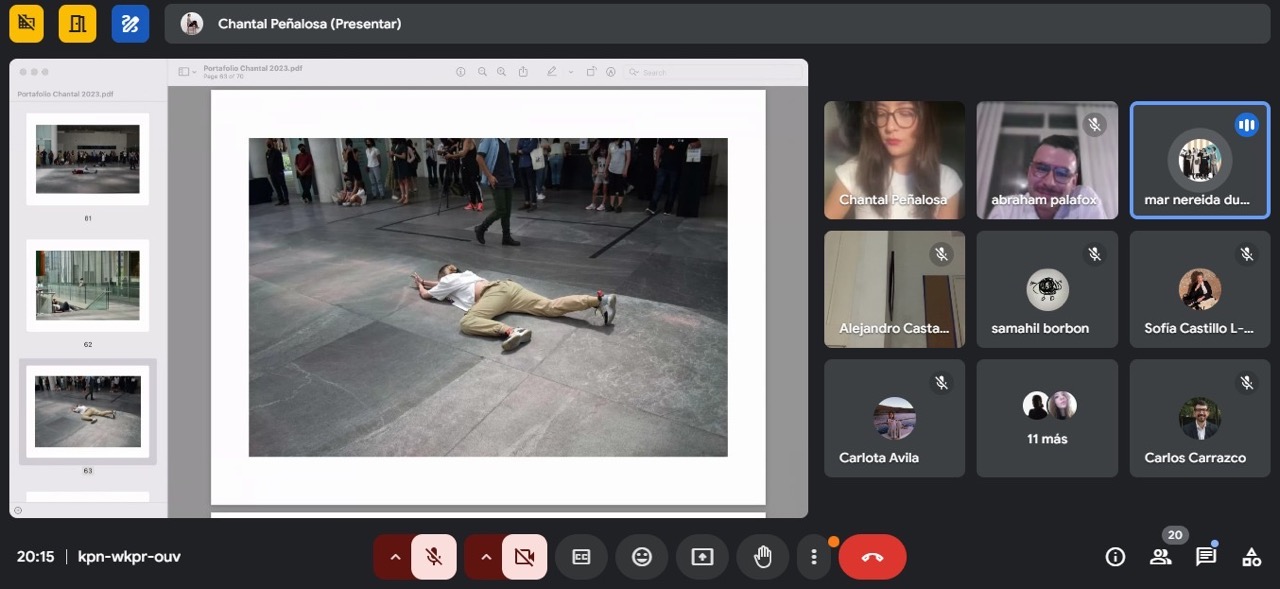The width and height of the screenshot is (1280, 589).
Task: Unmute the microphone
Action: (x=434, y=557)
